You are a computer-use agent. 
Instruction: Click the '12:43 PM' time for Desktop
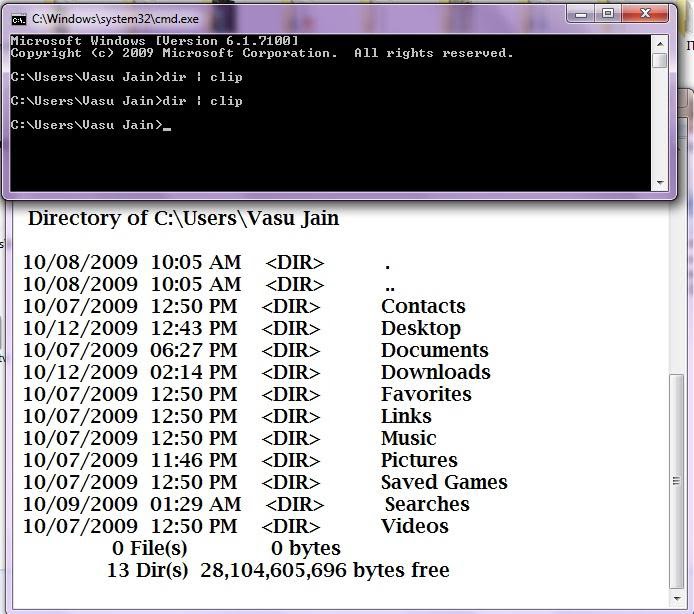(x=194, y=328)
